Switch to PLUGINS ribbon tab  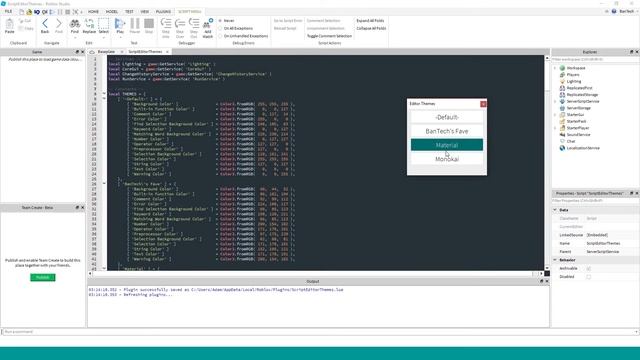[x=164, y=11]
